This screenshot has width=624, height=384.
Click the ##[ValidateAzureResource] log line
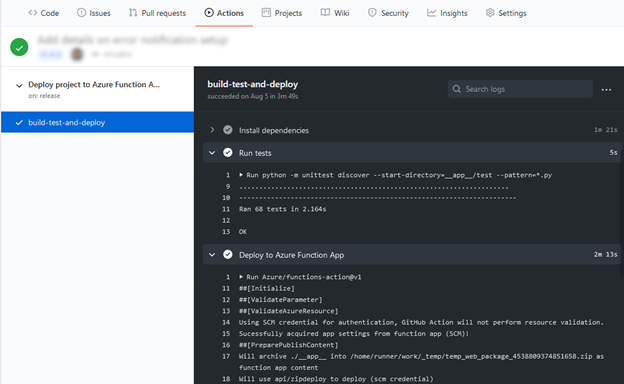[x=289, y=311]
